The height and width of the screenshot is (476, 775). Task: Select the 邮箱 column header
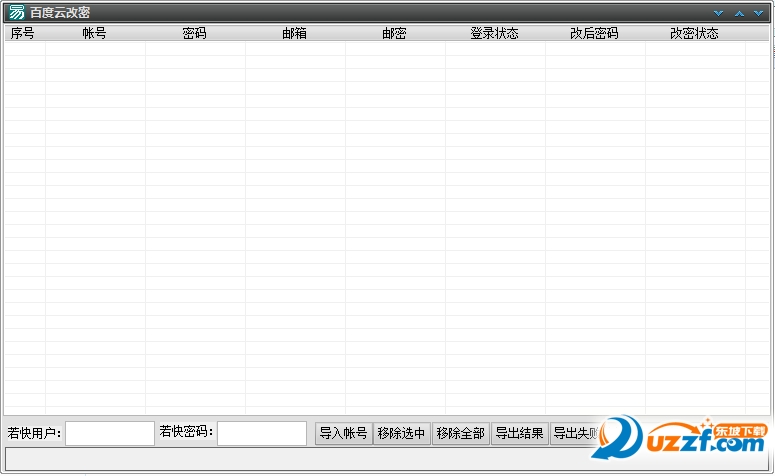point(295,33)
